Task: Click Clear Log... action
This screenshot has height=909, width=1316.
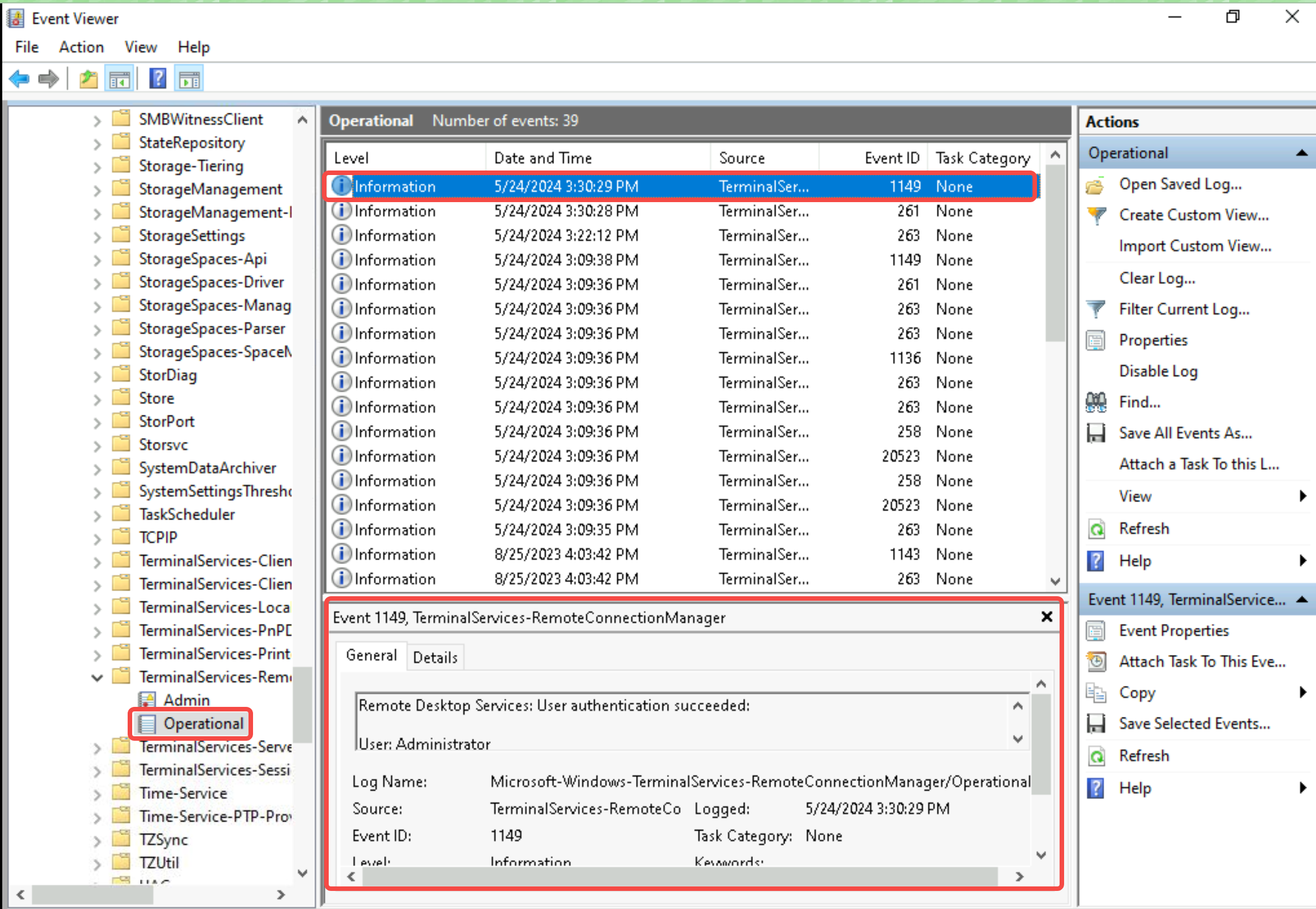Action: (1157, 278)
